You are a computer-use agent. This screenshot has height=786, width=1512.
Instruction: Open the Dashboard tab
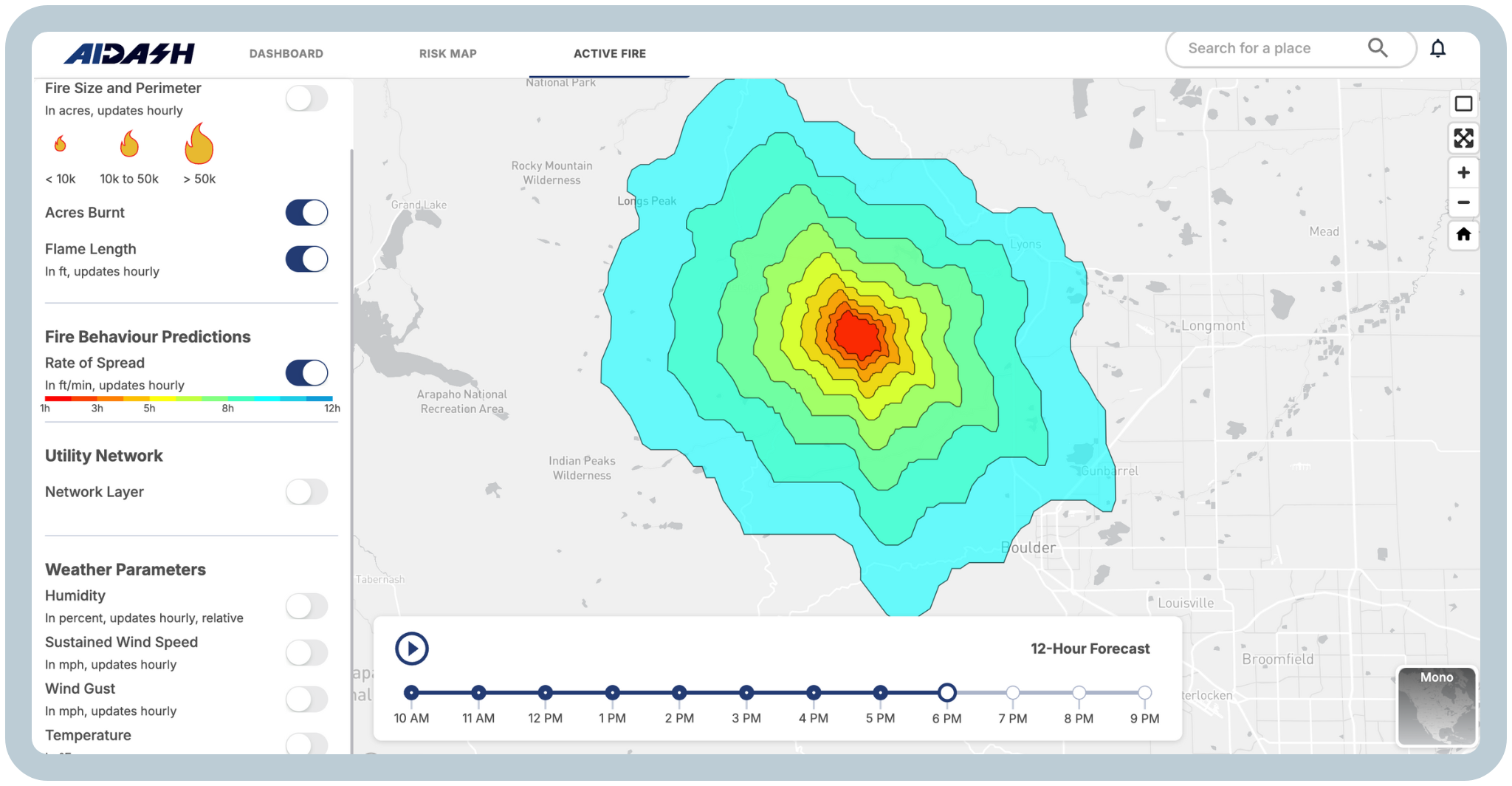pyautogui.click(x=286, y=54)
